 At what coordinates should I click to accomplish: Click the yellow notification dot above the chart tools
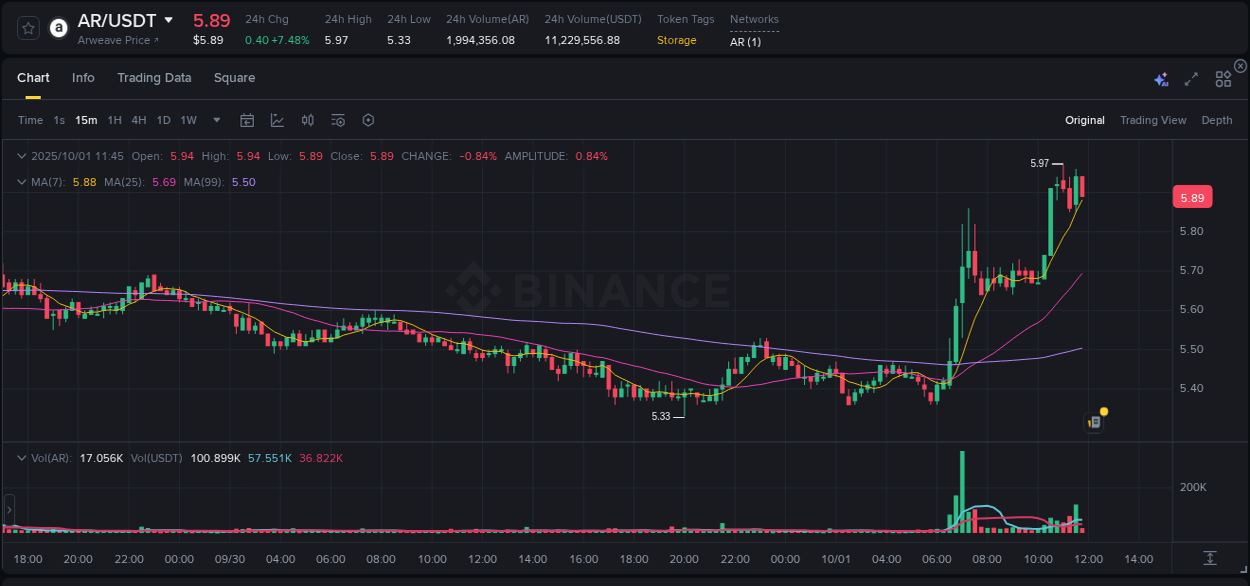point(1102,410)
